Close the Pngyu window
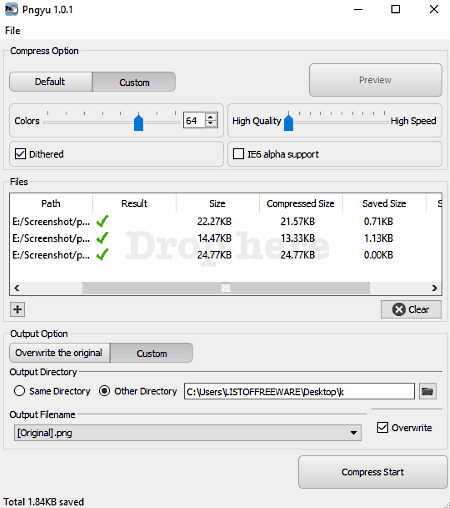The height and width of the screenshot is (508, 450). point(434,9)
